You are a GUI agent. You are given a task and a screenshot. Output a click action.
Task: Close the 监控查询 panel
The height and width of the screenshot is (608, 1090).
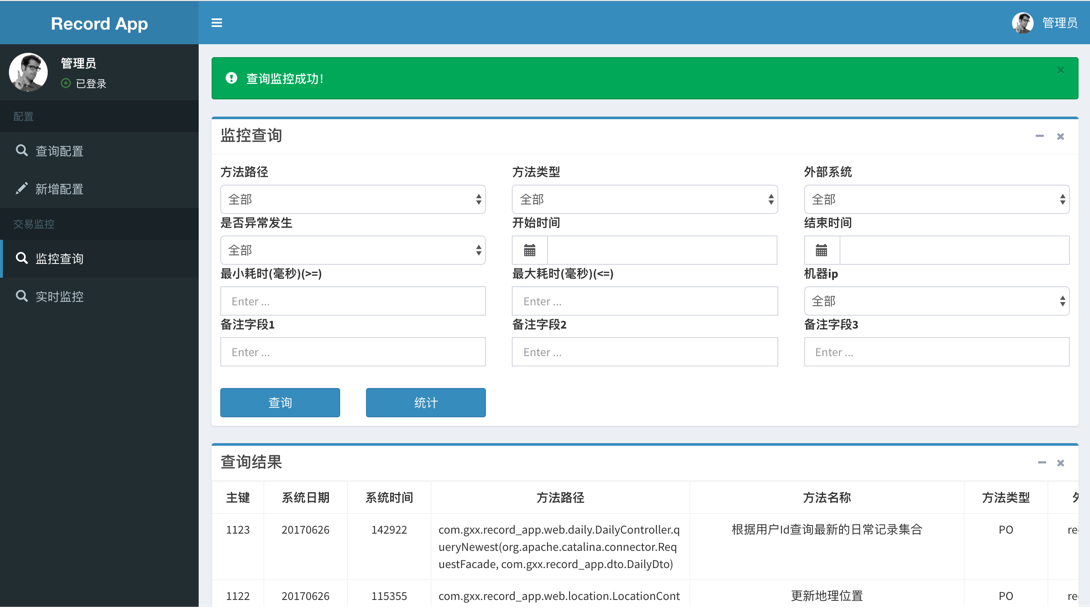pos(1060,136)
